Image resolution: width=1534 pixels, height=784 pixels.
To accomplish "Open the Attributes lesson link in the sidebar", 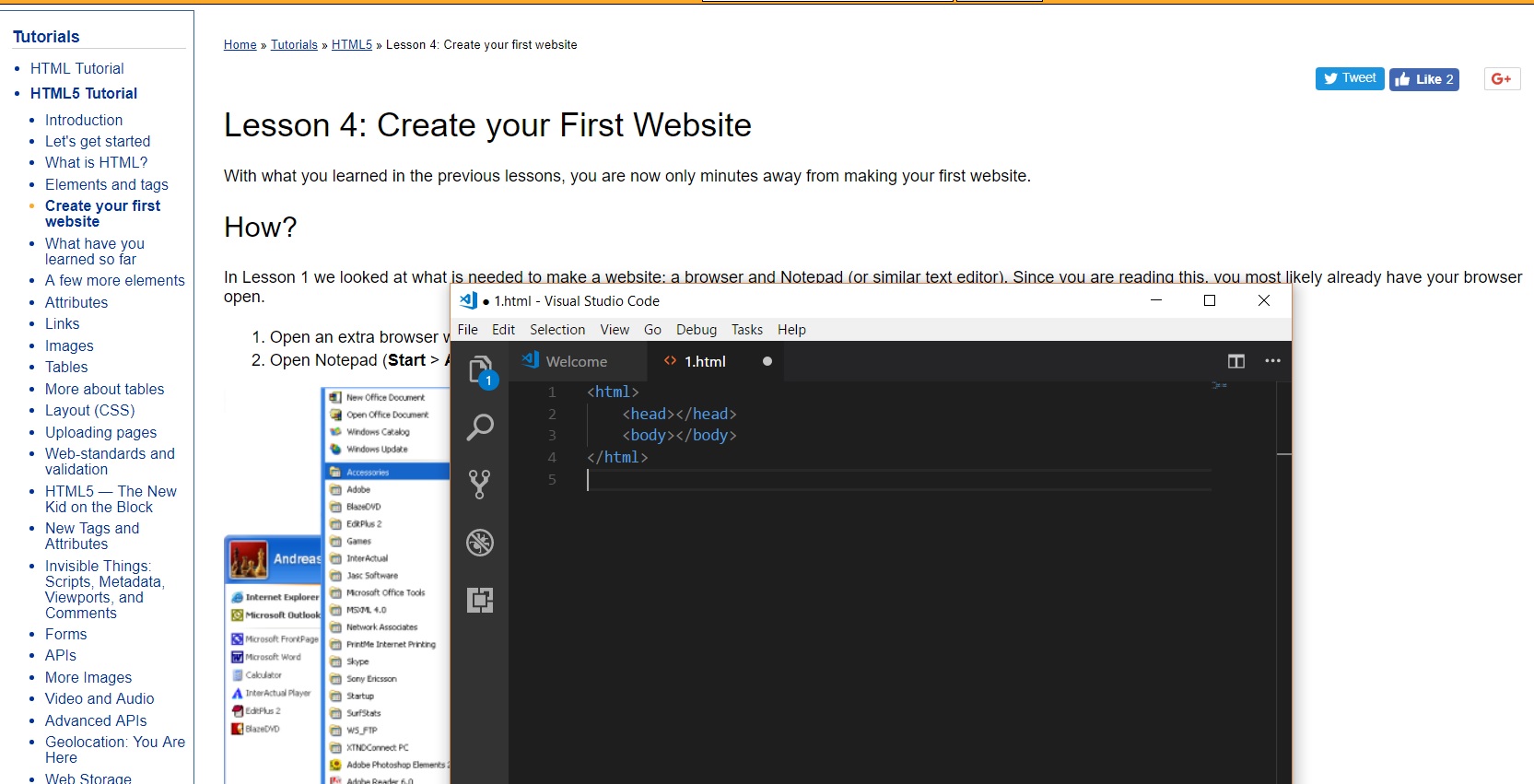I will tap(76, 302).
